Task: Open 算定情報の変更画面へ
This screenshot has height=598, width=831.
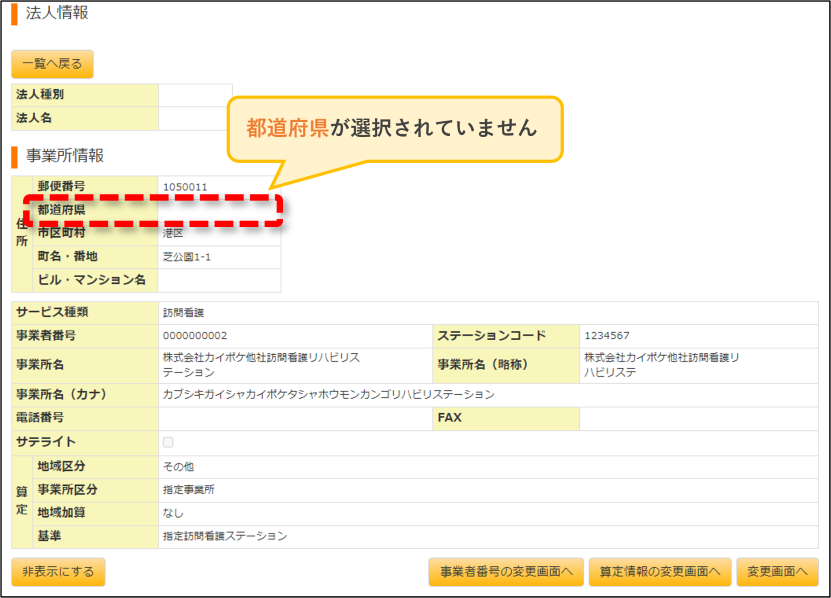Action: point(660,571)
